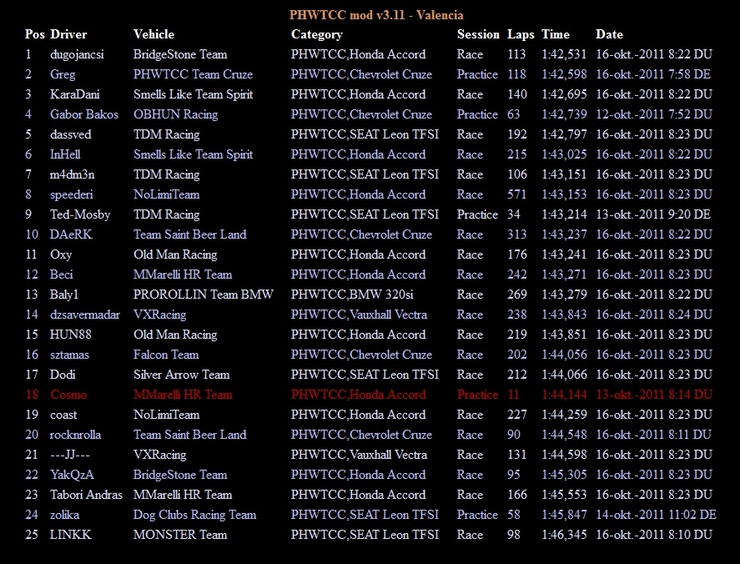The width and height of the screenshot is (740, 564).
Task: Select driver name 'Greg'
Action: pyautogui.click(x=62, y=75)
